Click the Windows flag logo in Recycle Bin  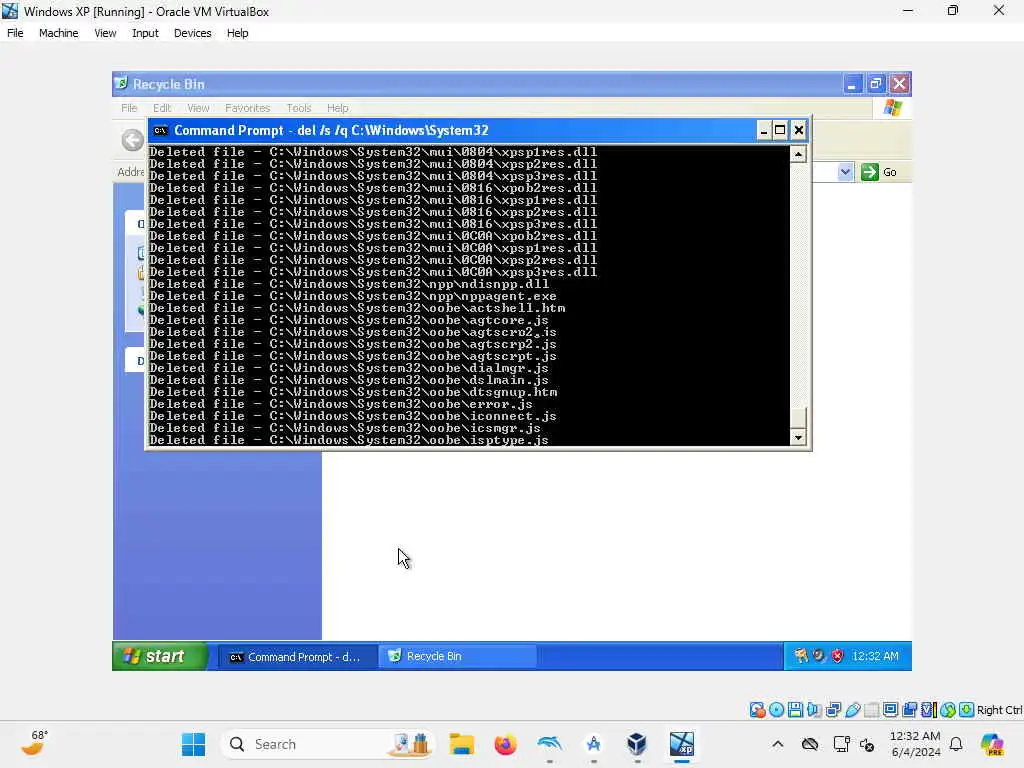click(893, 108)
